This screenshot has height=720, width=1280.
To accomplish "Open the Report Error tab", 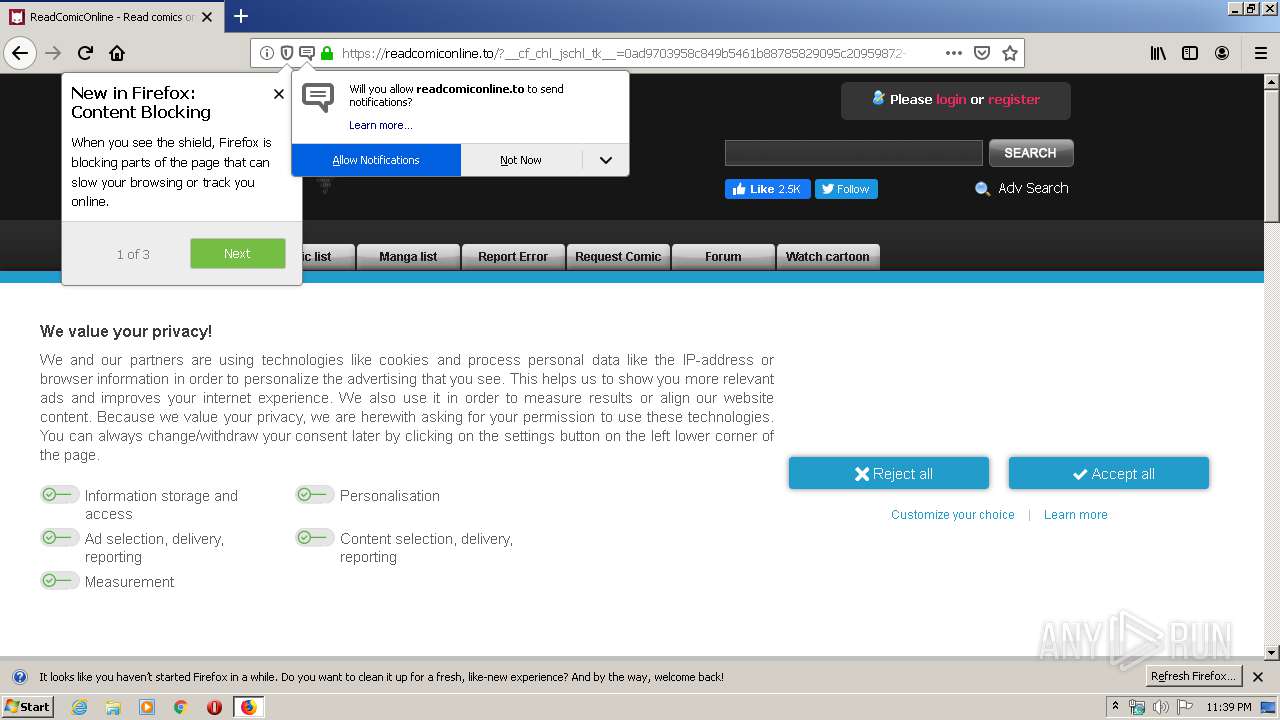I will tap(513, 257).
